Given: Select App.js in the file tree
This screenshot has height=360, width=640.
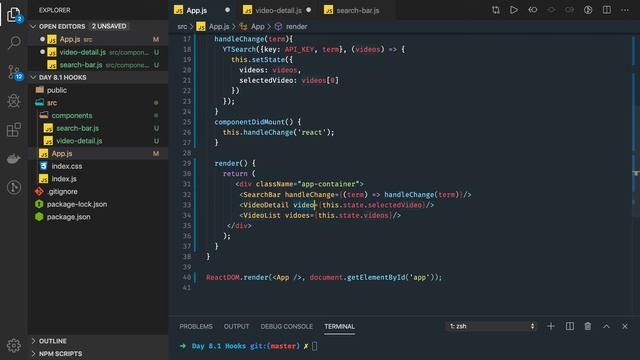Looking at the screenshot, I should point(98,153).
